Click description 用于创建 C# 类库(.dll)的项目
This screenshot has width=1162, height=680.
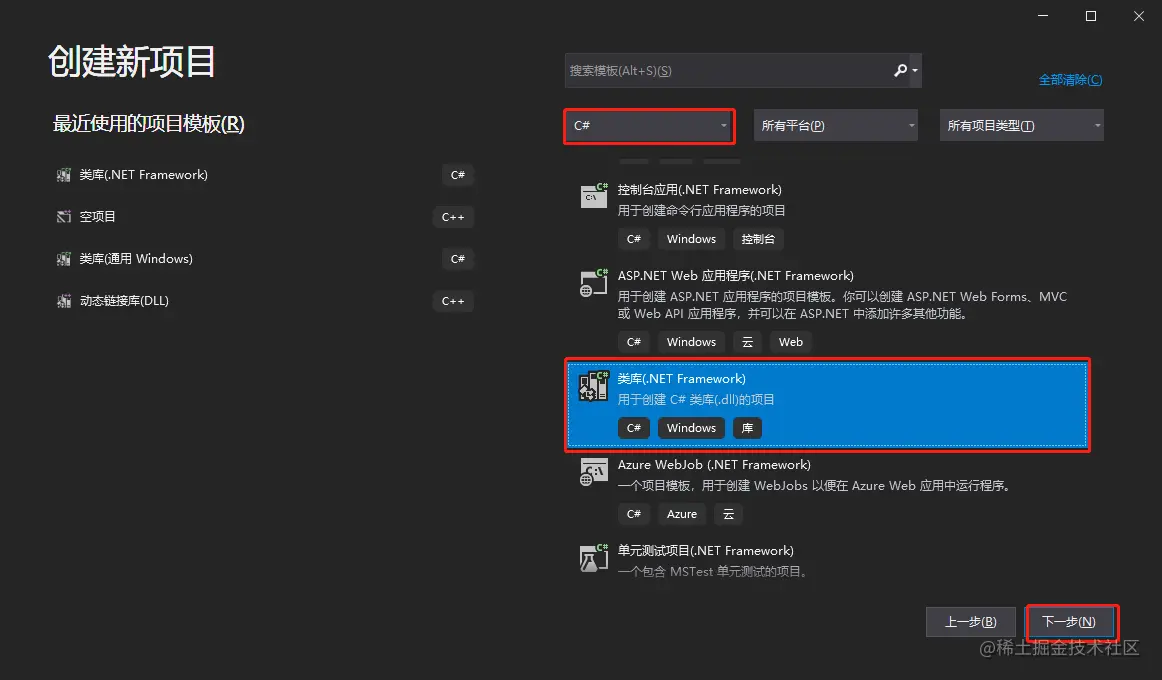[x=696, y=399]
